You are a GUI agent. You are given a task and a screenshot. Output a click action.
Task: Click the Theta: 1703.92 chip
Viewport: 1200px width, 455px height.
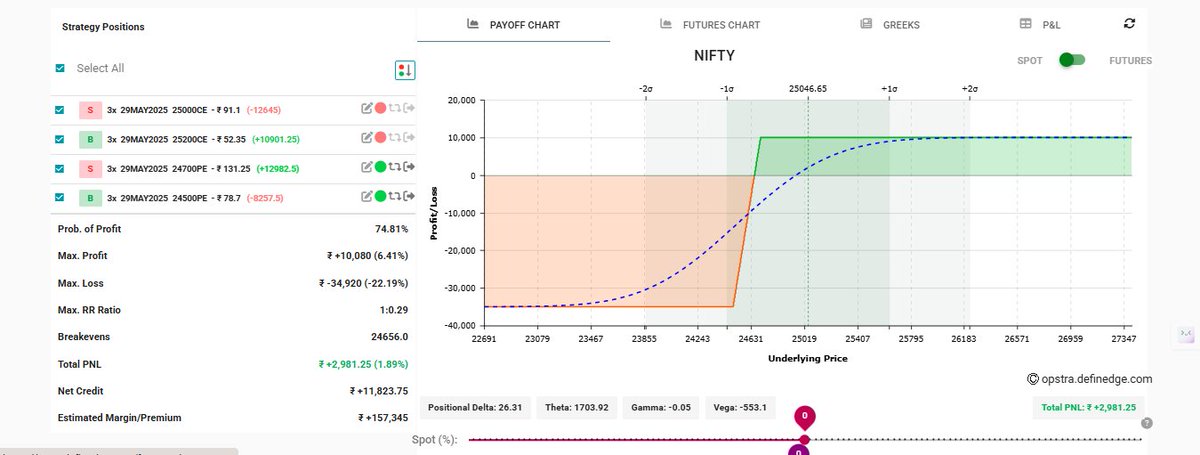point(578,408)
